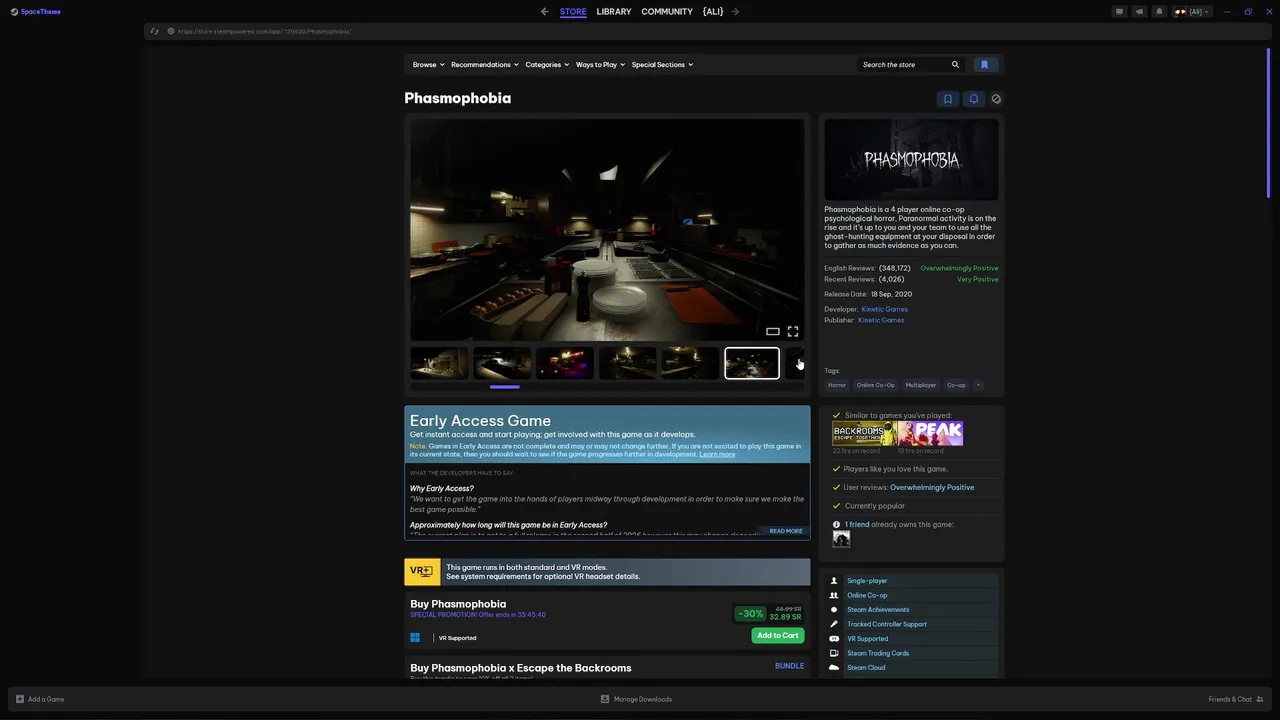Go forward with the right arrow
The image size is (1280, 720).
(735, 12)
